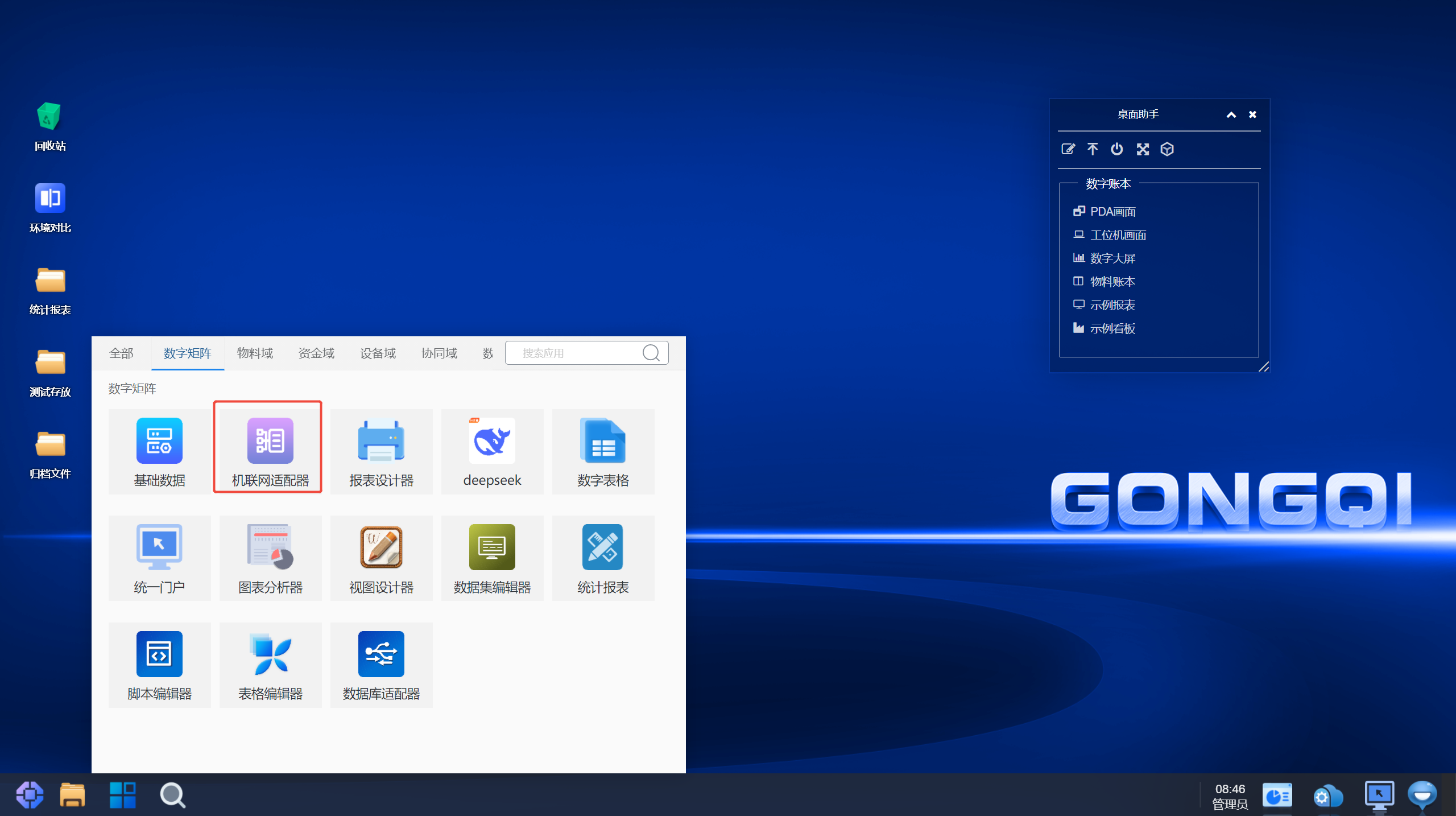Open 物料账本 link
The height and width of the screenshot is (816, 1456).
[1104, 282]
